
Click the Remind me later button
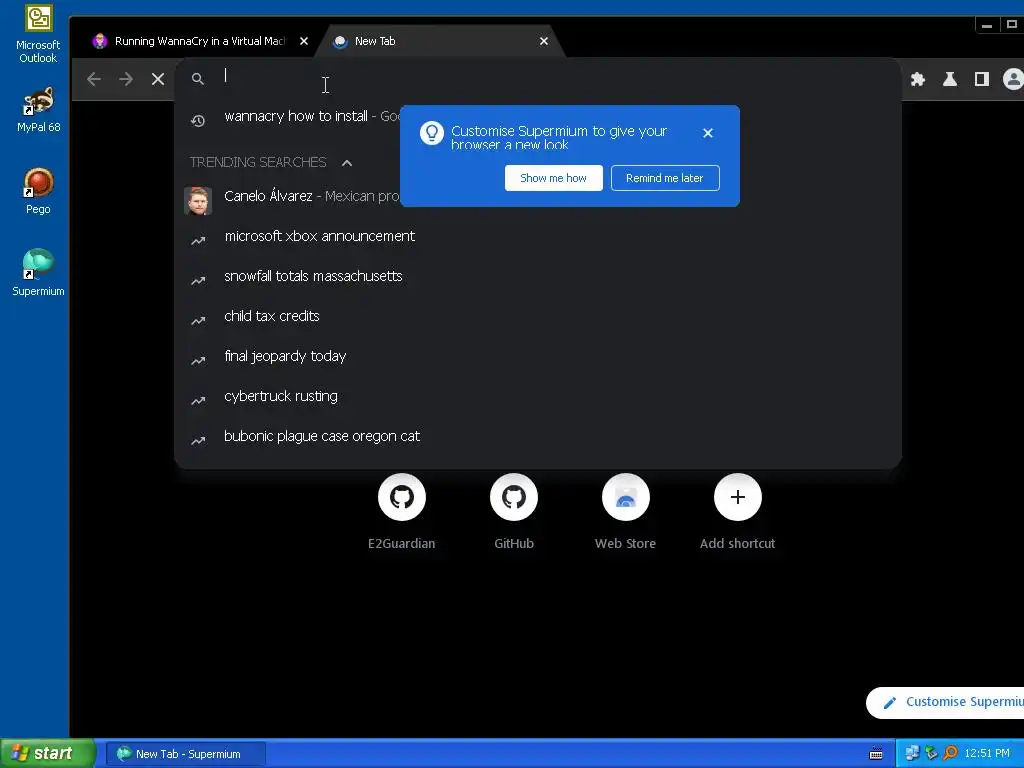click(x=665, y=178)
